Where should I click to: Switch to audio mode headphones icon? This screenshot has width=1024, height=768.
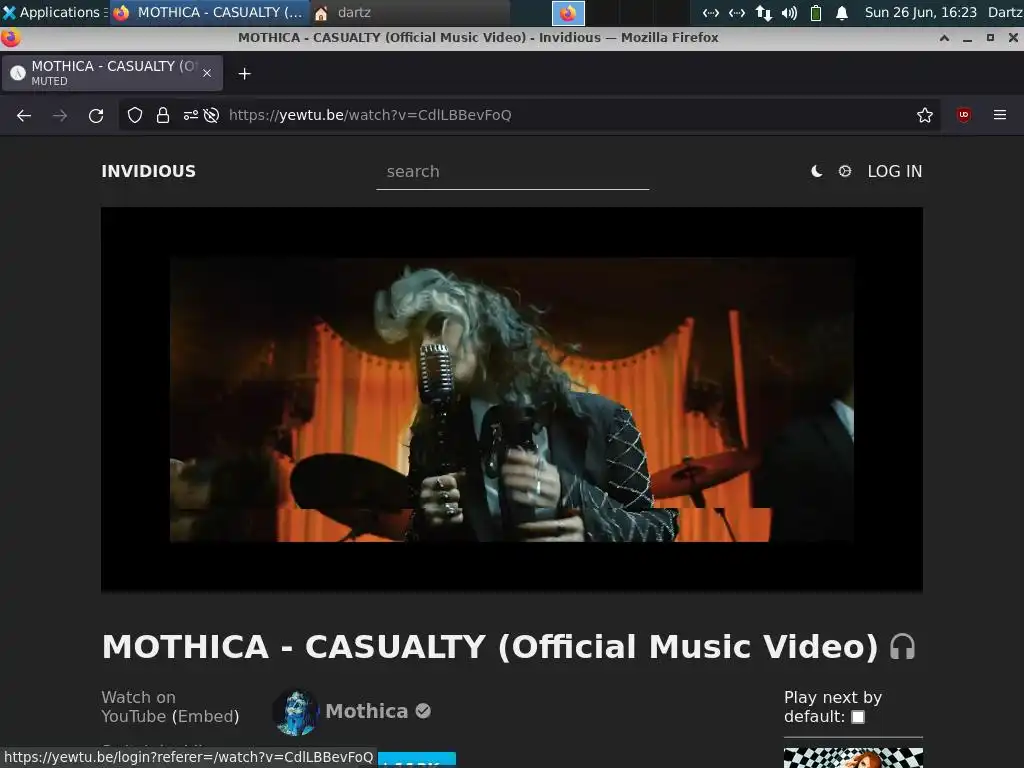[x=902, y=647]
